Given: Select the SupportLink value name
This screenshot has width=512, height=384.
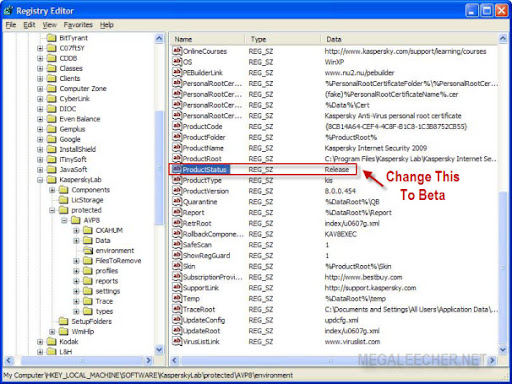Looking at the screenshot, I should (201, 288).
